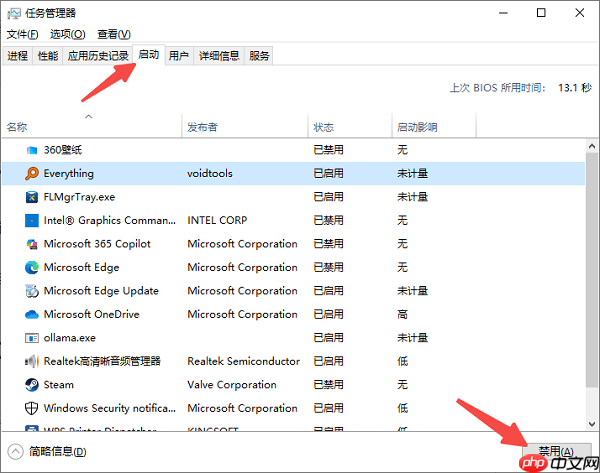Screen dimensions: 600x473
Task: Click 低 impact in Realtek row
Action: 403,361
